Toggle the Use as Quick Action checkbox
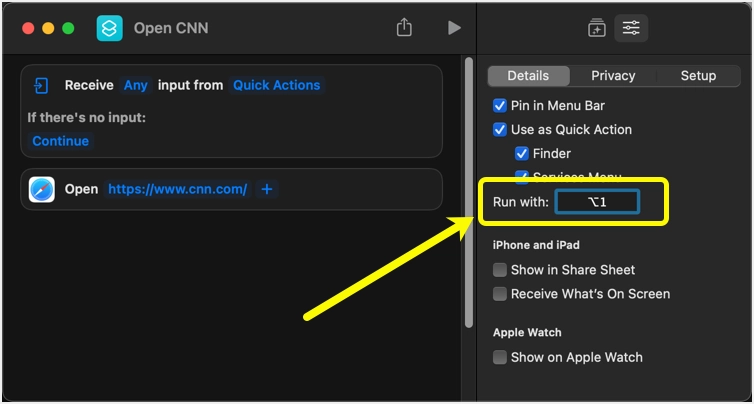This screenshot has height=404, width=754. pyautogui.click(x=500, y=130)
